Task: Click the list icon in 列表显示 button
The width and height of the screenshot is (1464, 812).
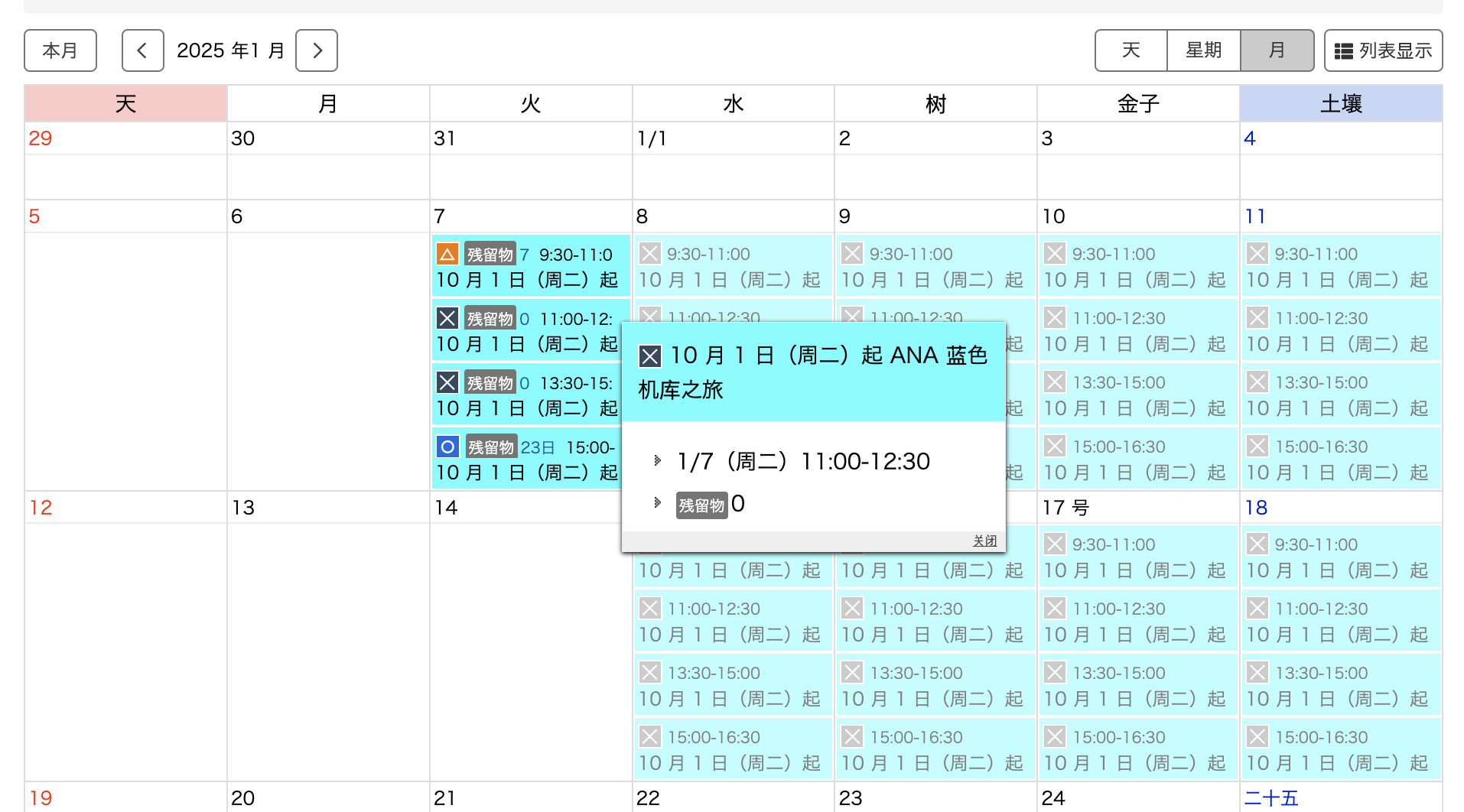Action: tap(1343, 51)
